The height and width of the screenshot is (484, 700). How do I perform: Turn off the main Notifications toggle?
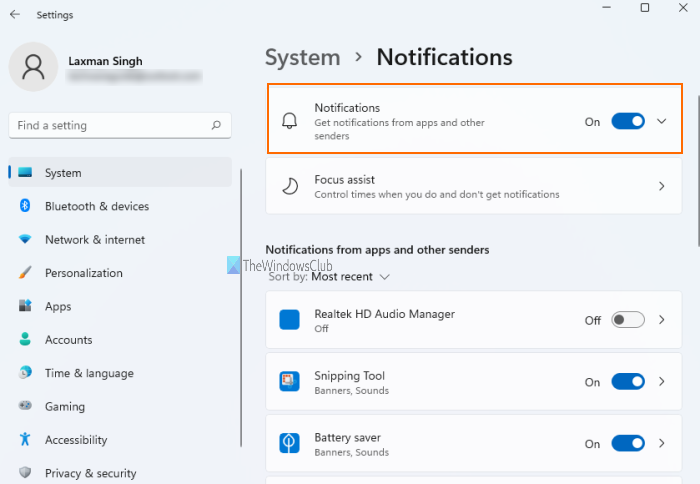628,121
